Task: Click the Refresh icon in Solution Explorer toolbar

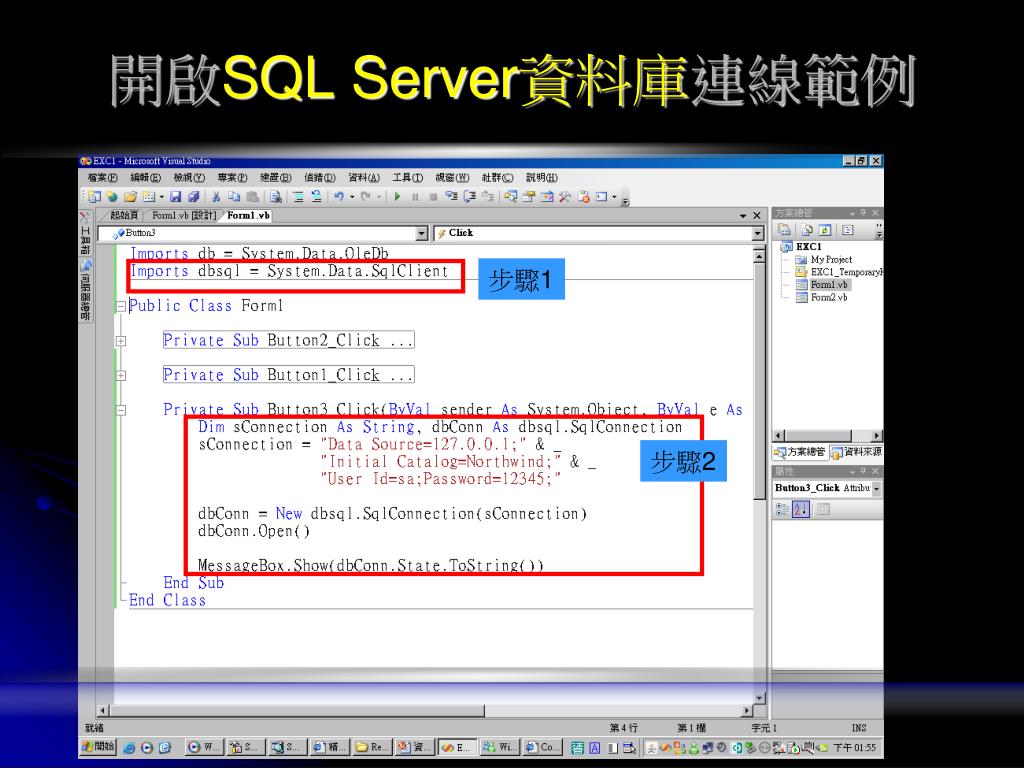Action: pyautogui.click(x=825, y=230)
